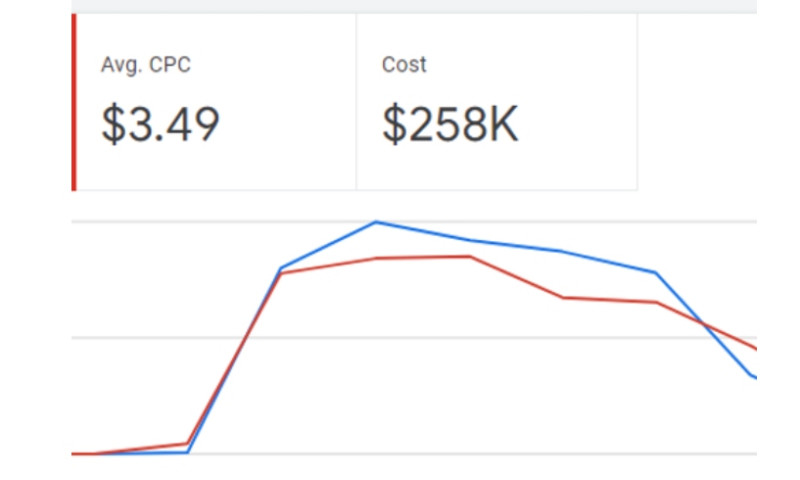800x480 pixels.
Task: Click the blue line's last point before its drop
Action: [x=655, y=272]
